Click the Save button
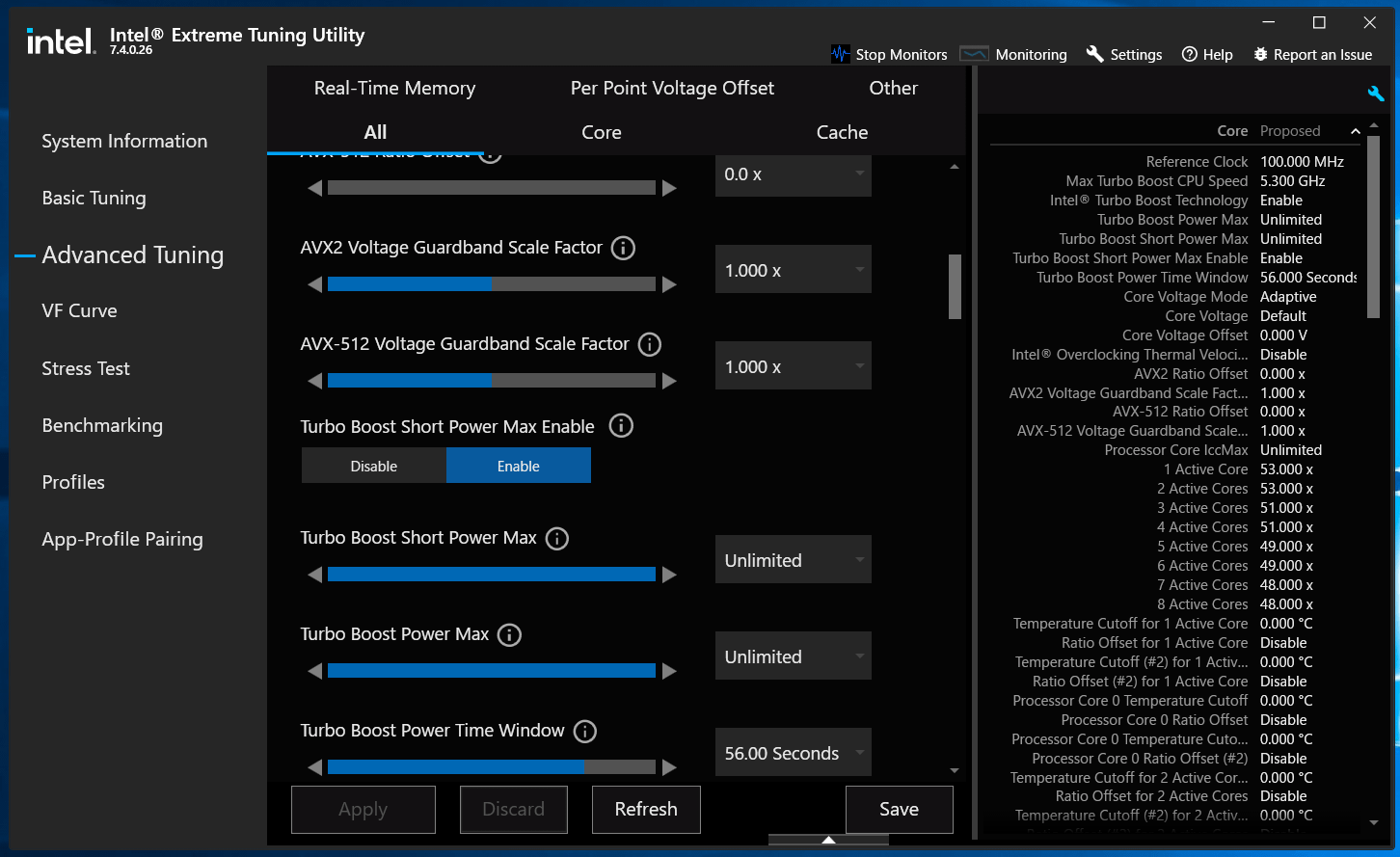Viewport: 1400px width, 857px height. click(x=900, y=810)
